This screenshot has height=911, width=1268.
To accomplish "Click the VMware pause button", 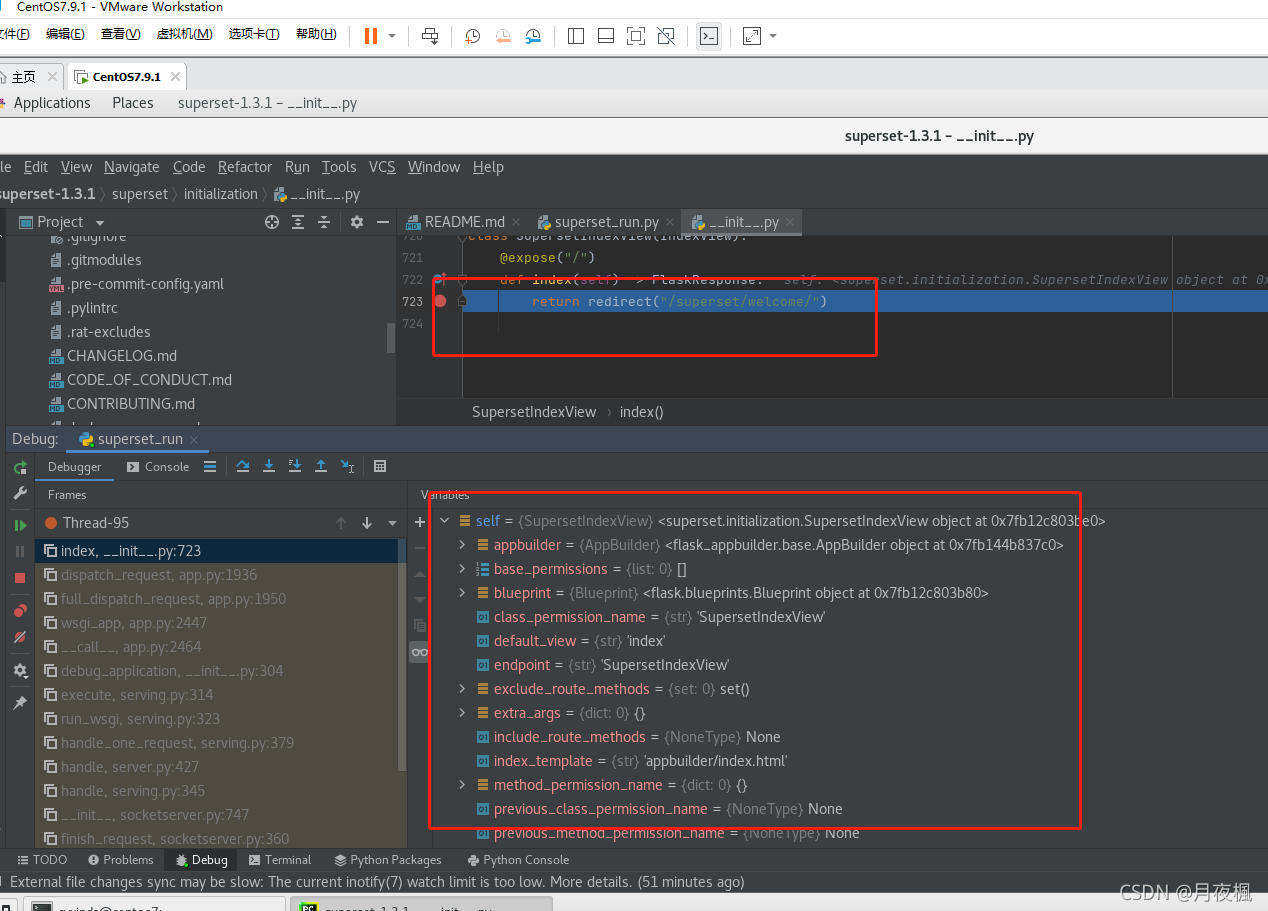I will [371, 36].
